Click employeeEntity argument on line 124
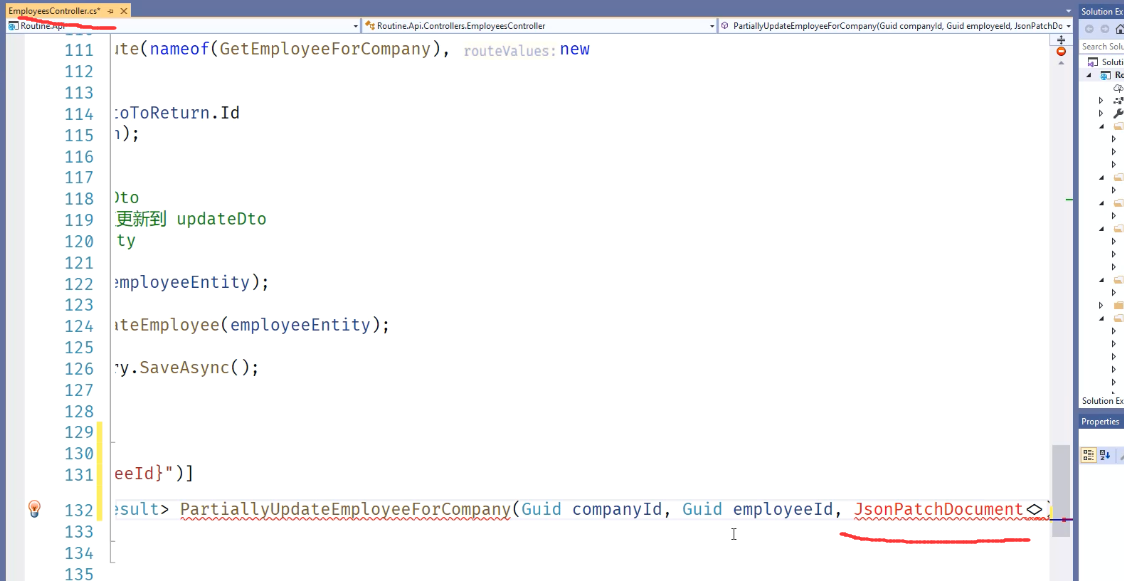Viewport: 1124px width, 581px height. point(300,325)
